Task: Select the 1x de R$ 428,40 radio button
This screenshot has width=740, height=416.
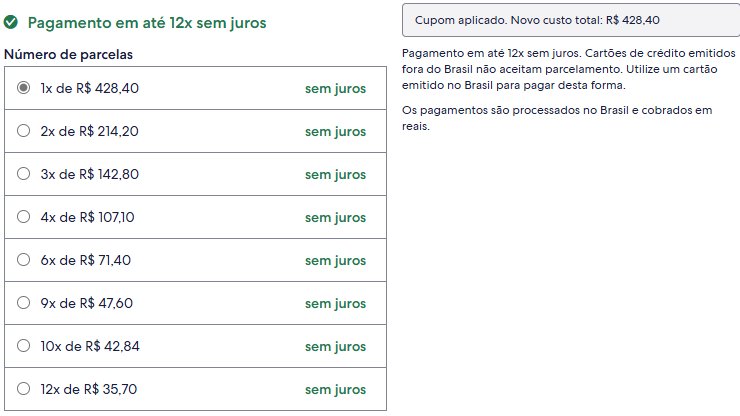Action: [23, 88]
